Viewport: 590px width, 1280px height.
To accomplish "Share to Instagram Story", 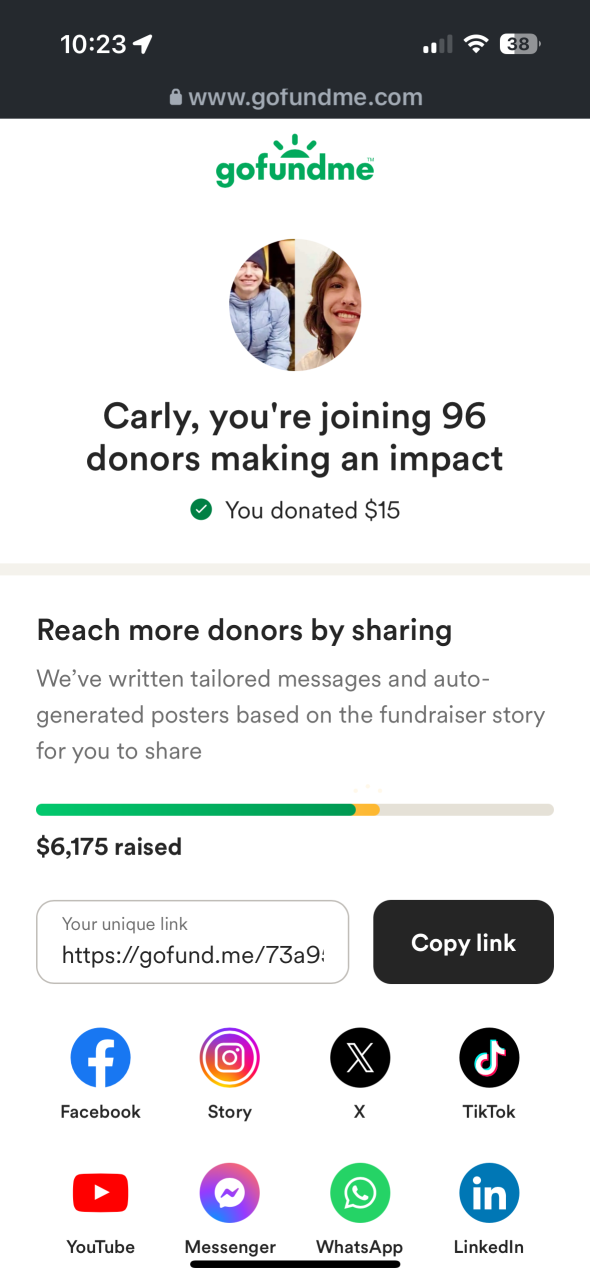I will coord(230,1058).
